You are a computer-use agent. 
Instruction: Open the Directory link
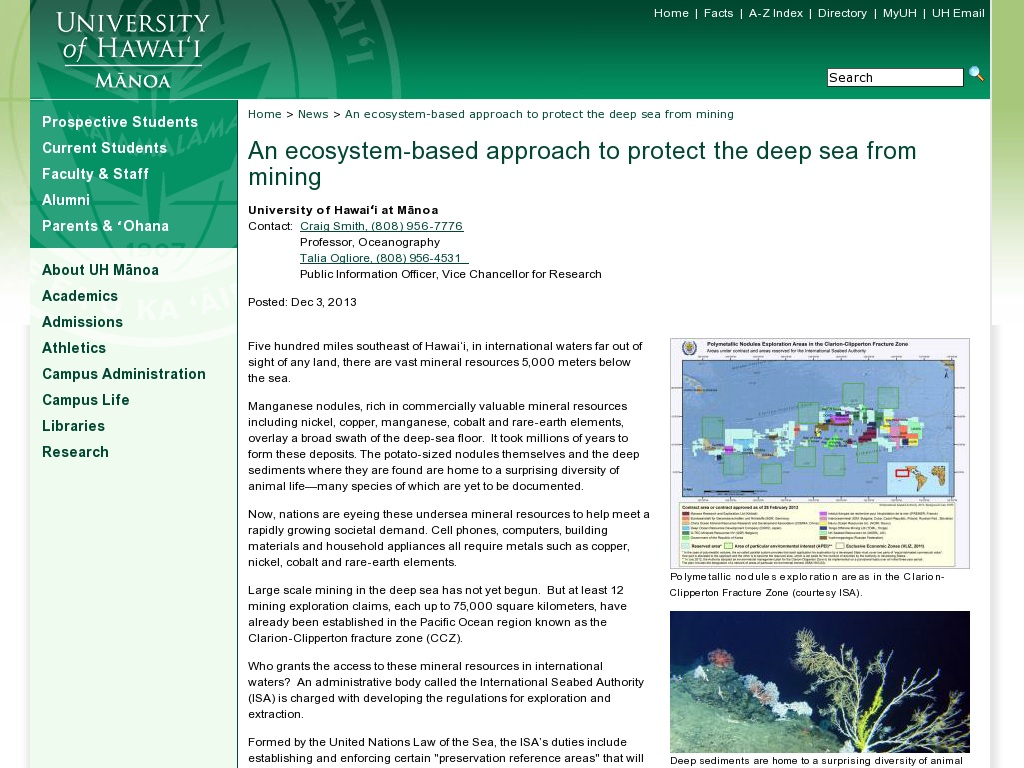[842, 13]
